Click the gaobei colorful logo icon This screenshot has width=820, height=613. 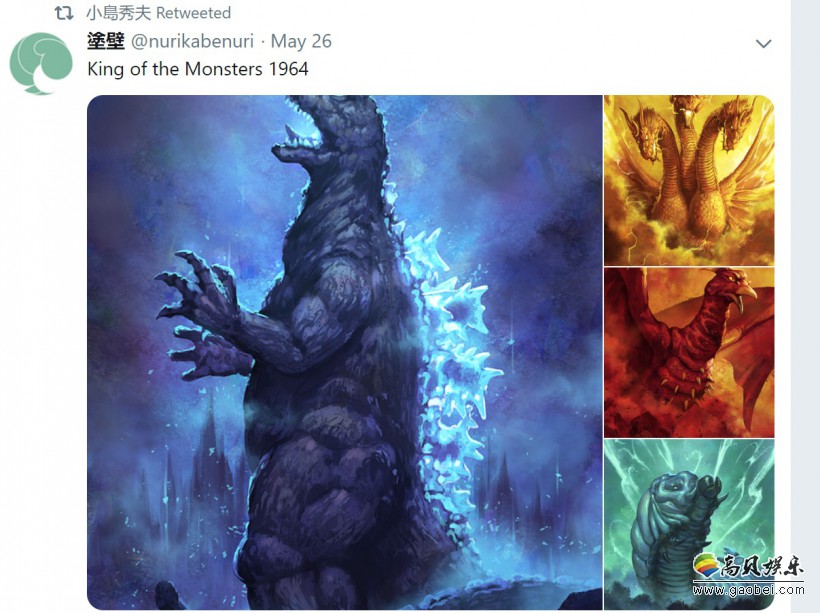coord(705,566)
